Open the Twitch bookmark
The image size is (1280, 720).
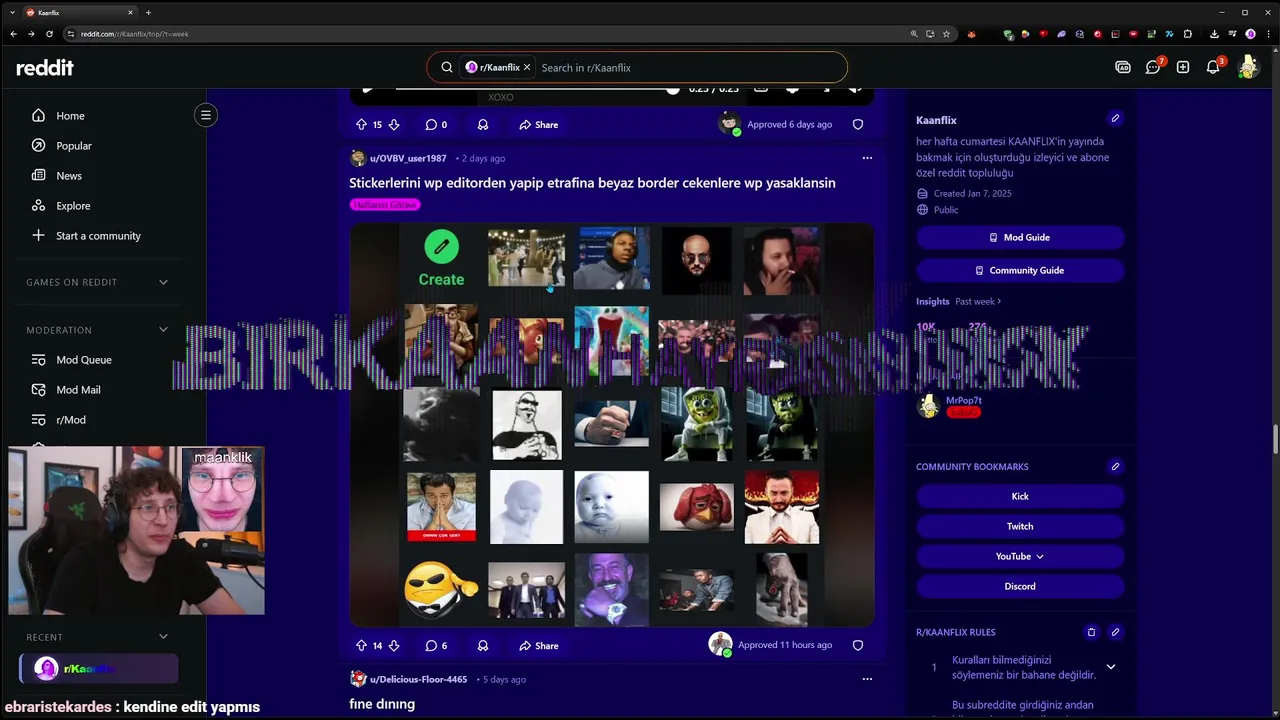1020,527
